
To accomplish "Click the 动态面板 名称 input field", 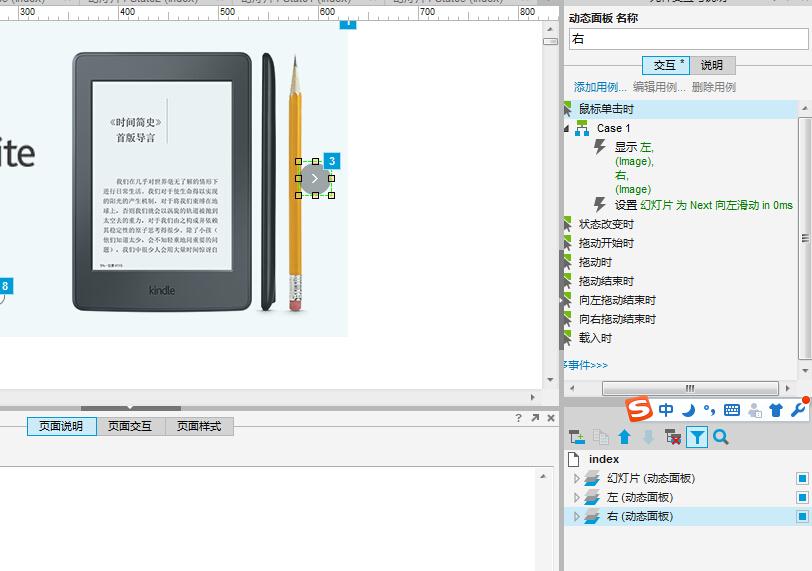I will point(688,39).
